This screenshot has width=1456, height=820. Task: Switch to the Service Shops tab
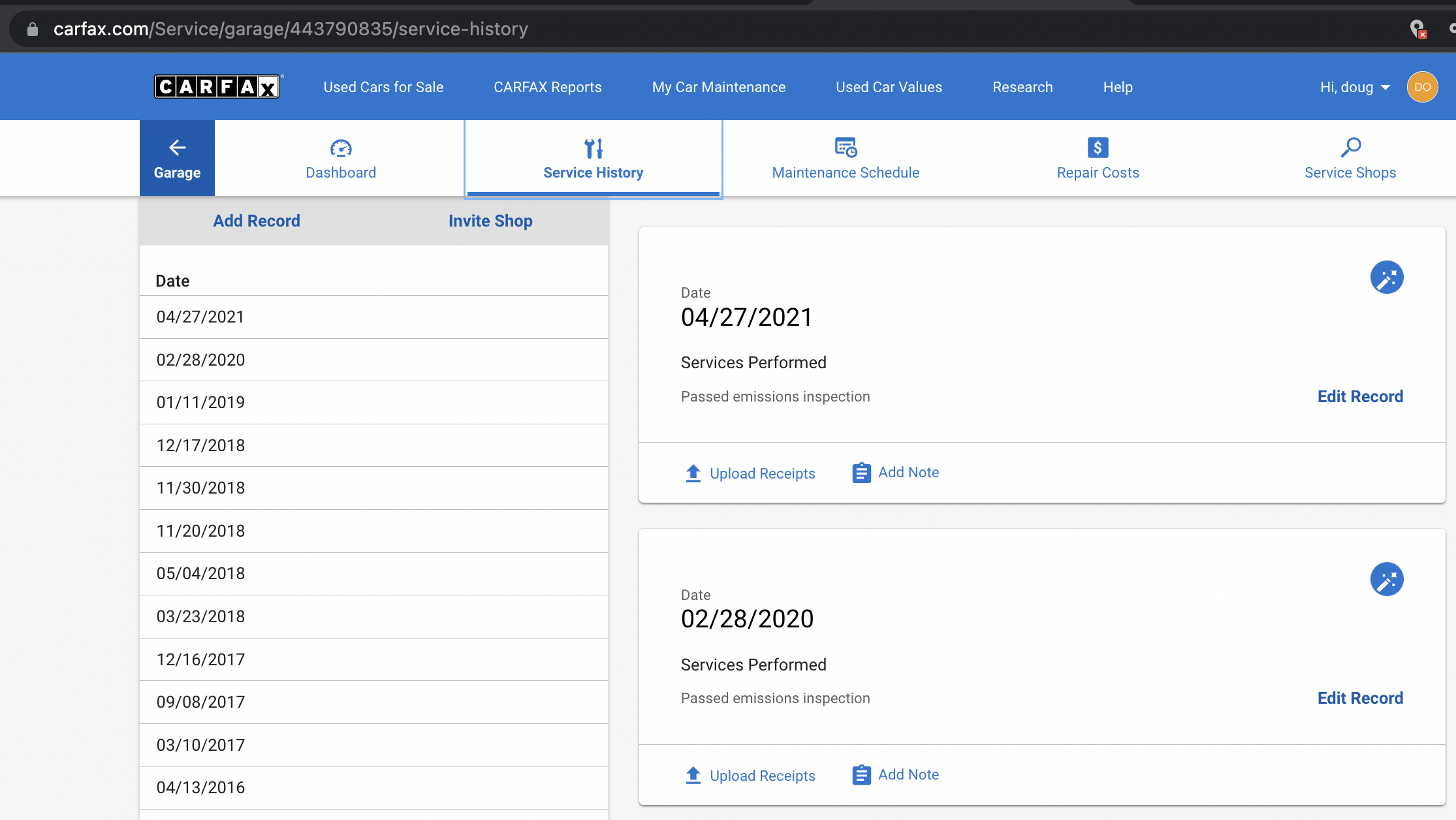[1350, 158]
